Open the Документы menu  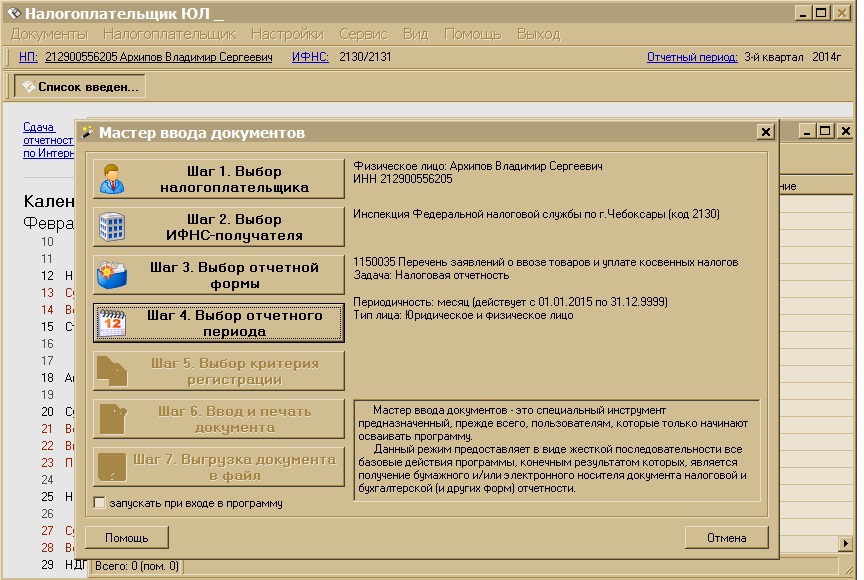[x=49, y=34]
